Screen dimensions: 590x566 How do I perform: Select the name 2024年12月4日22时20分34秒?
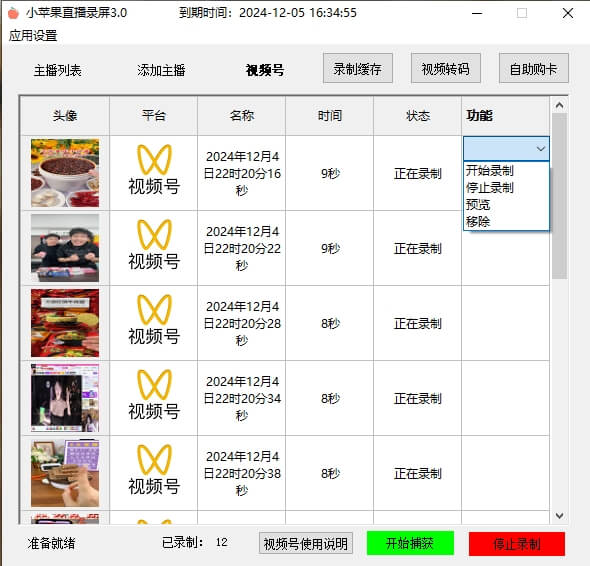(242, 398)
